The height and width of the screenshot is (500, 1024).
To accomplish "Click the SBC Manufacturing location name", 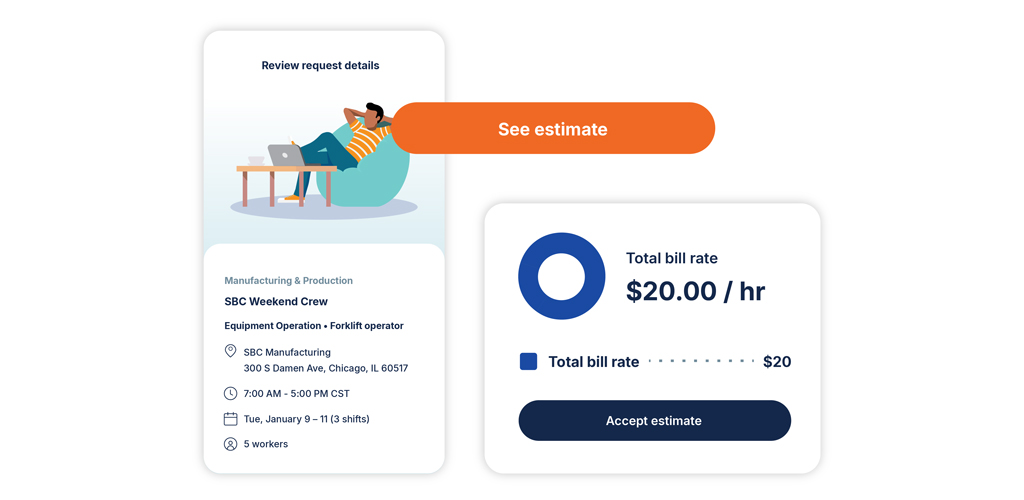I will (287, 352).
